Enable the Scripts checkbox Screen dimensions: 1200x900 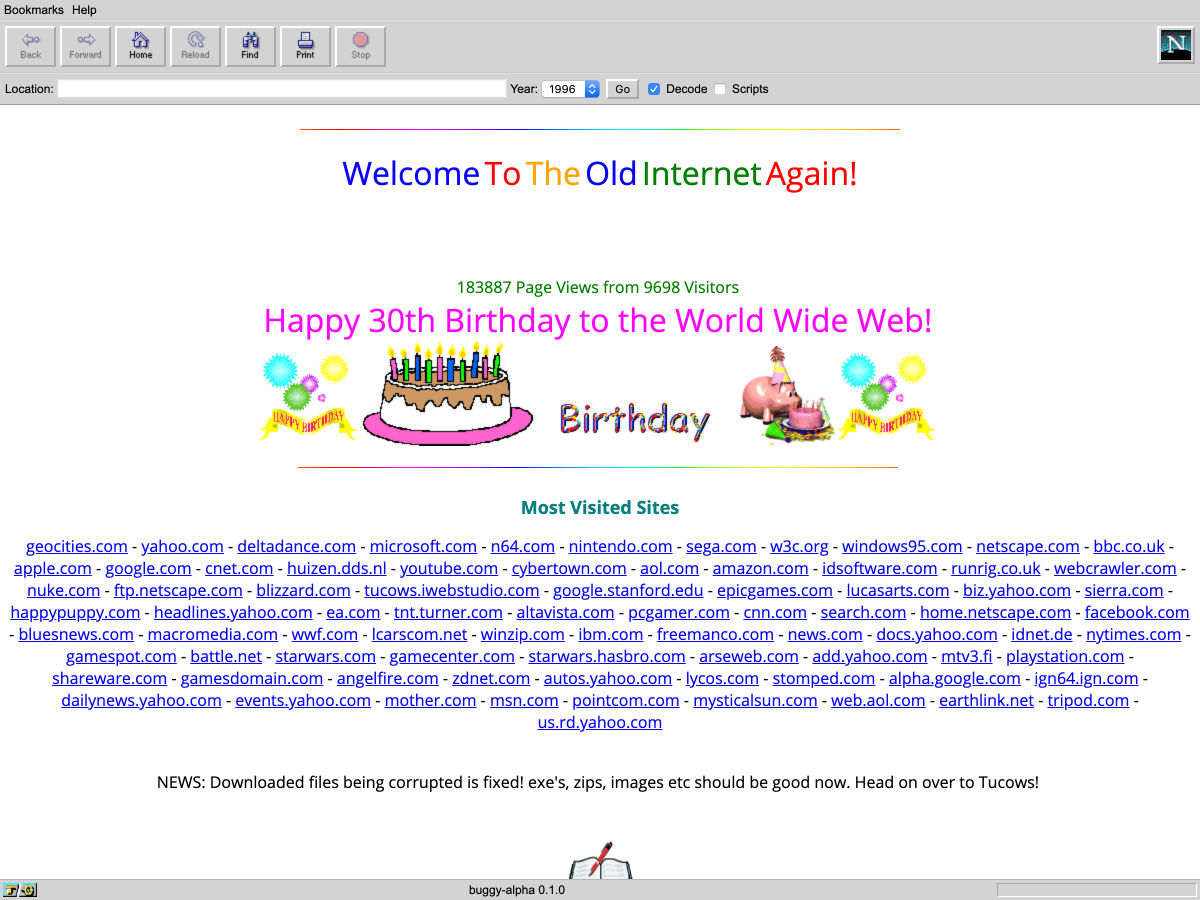[720, 89]
